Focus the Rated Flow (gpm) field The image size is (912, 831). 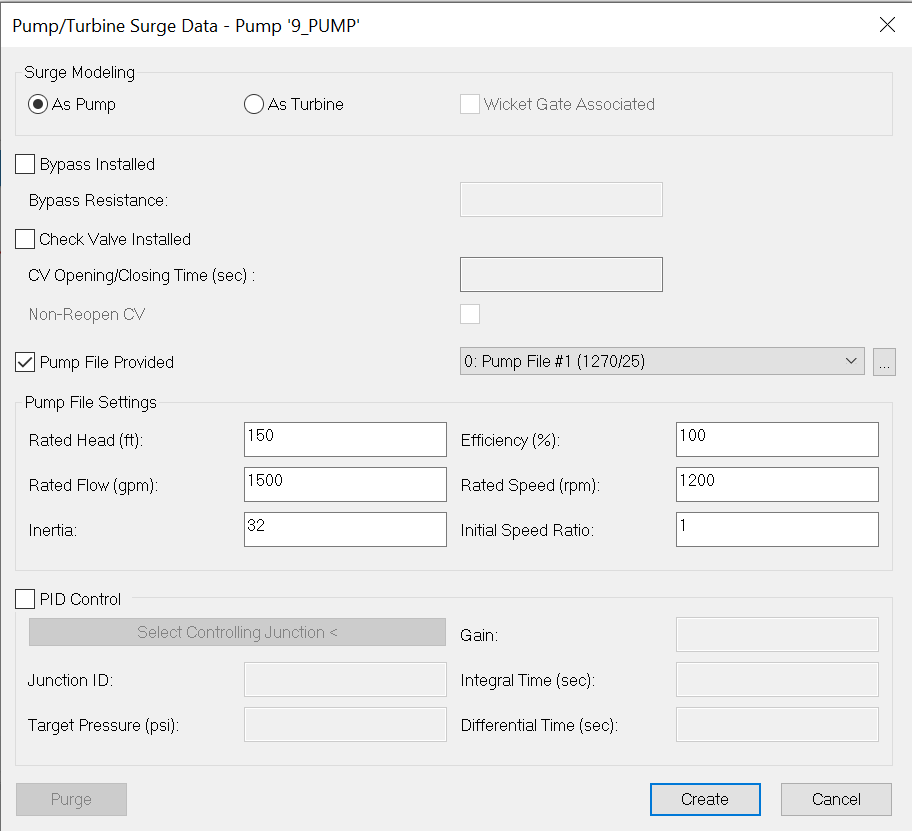[x=345, y=484]
